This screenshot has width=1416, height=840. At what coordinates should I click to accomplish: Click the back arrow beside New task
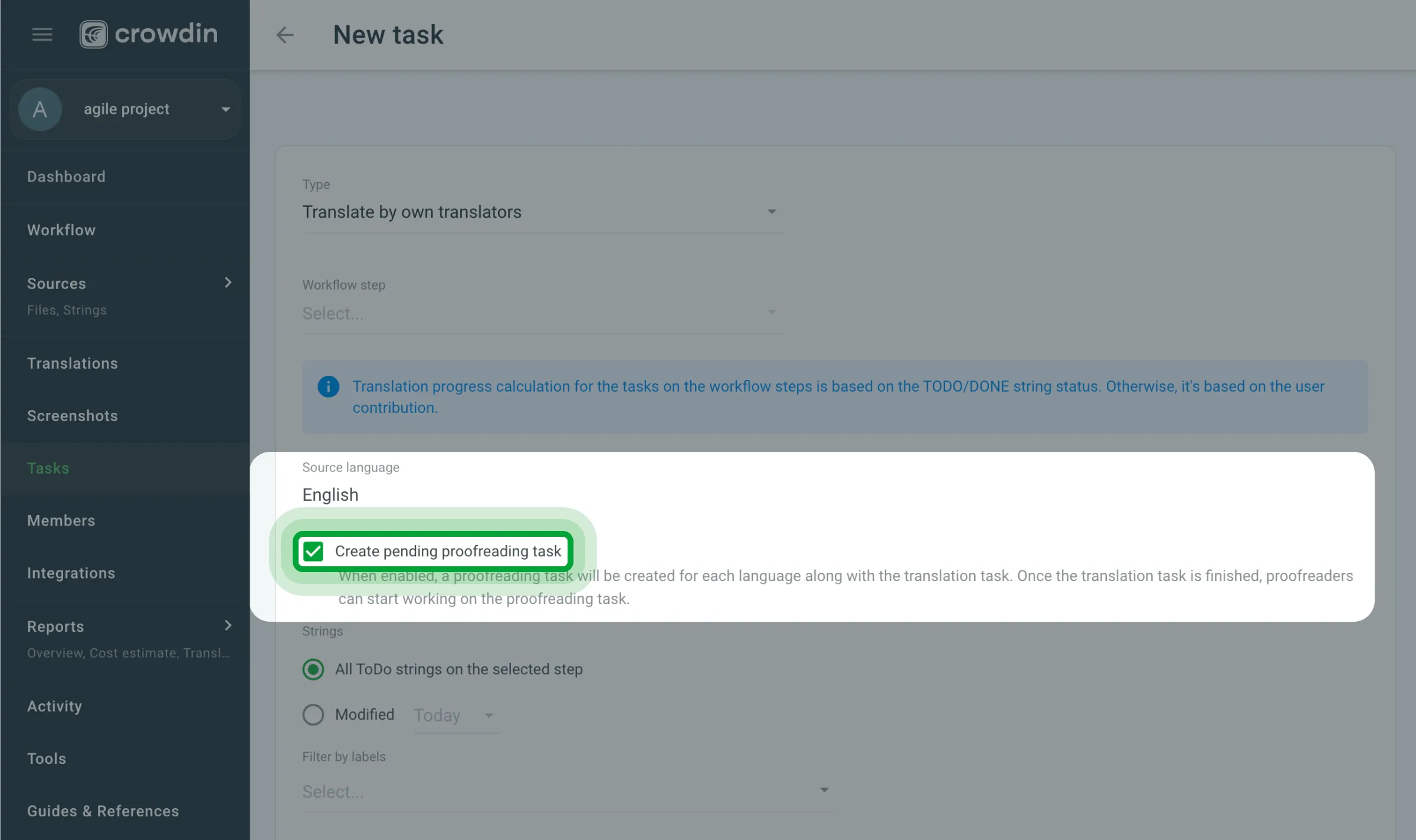coord(285,35)
